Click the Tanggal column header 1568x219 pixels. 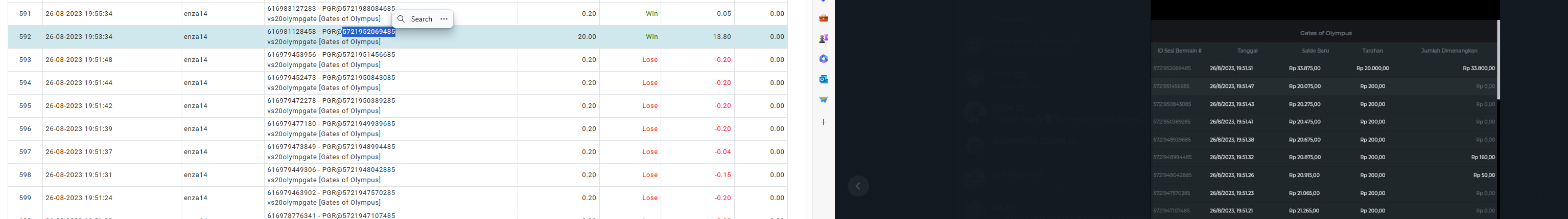(1247, 51)
